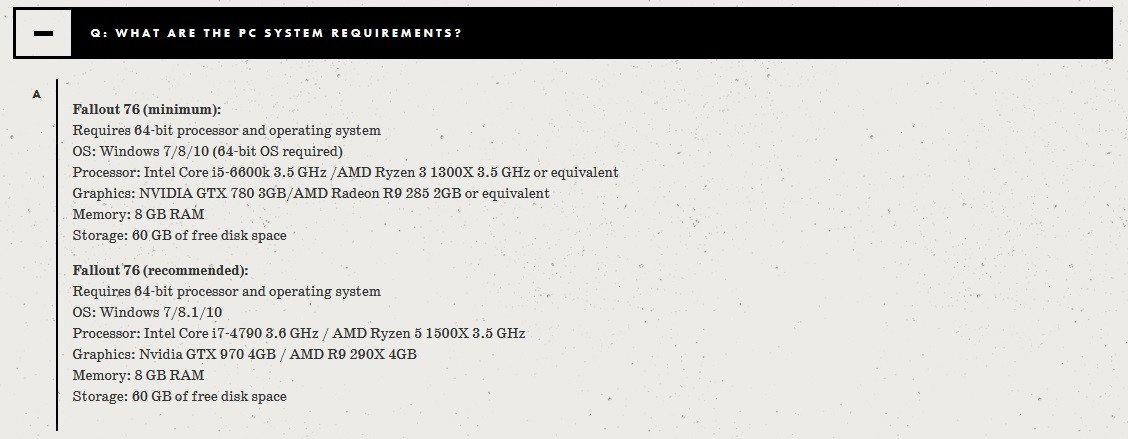The height and width of the screenshot is (439, 1128).
Task: Click the 'A' answer label
Action: click(37, 94)
